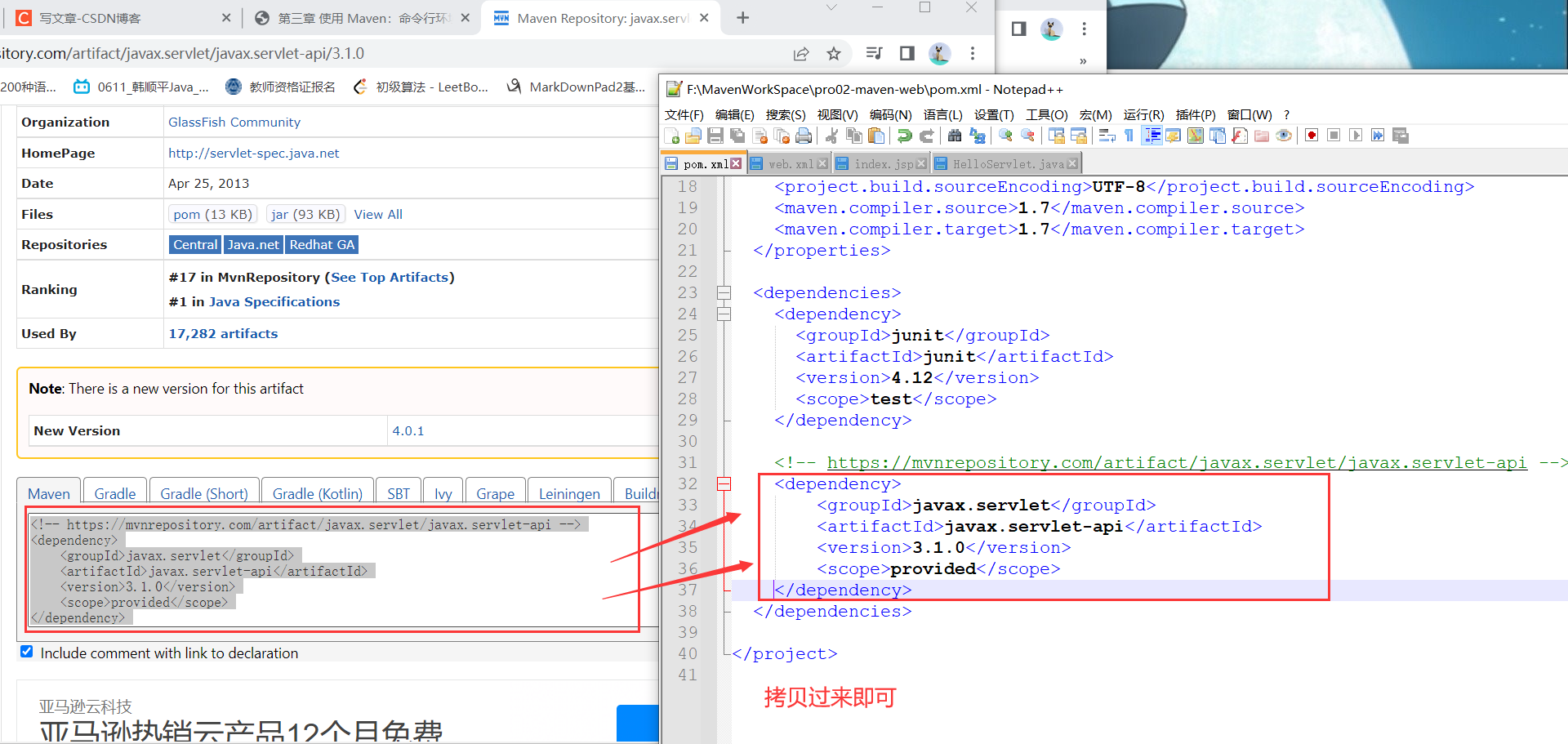Click the Save All icon in Notepad++
This screenshot has width=1568, height=744.
pyautogui.click(x=737, y=136)
